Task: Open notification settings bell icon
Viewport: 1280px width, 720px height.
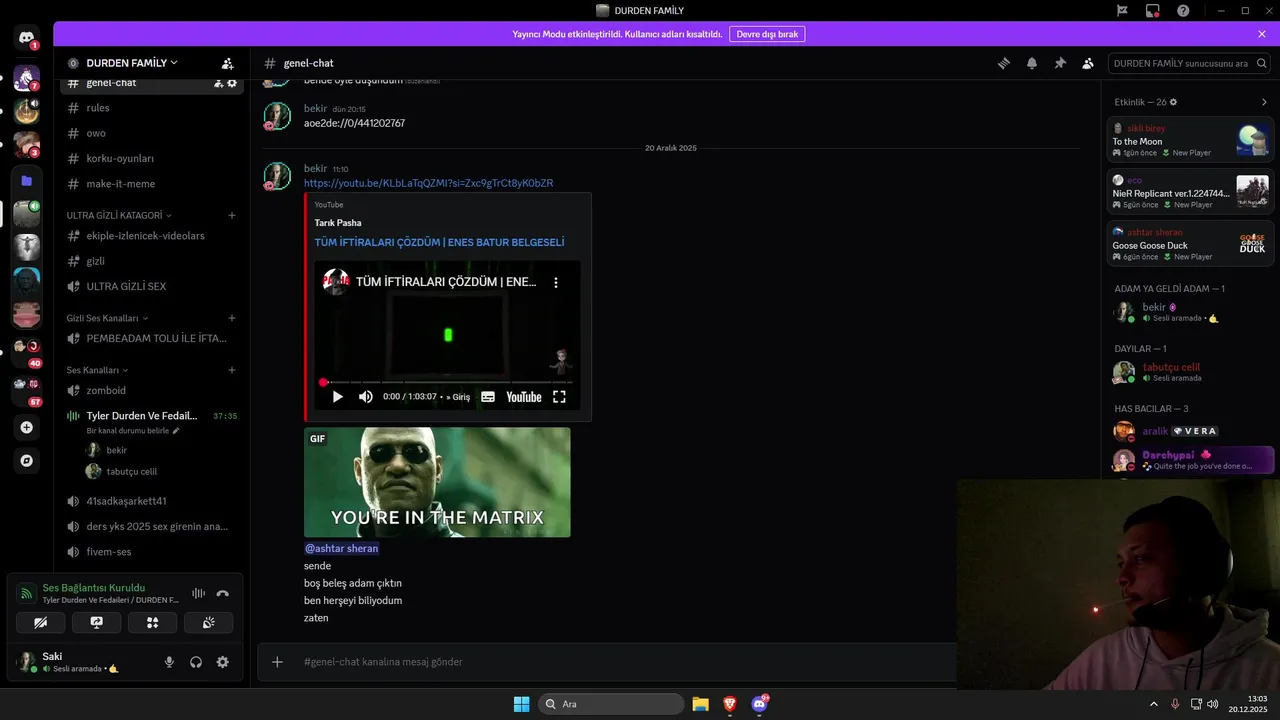Action: click(x=1032, y=63)
